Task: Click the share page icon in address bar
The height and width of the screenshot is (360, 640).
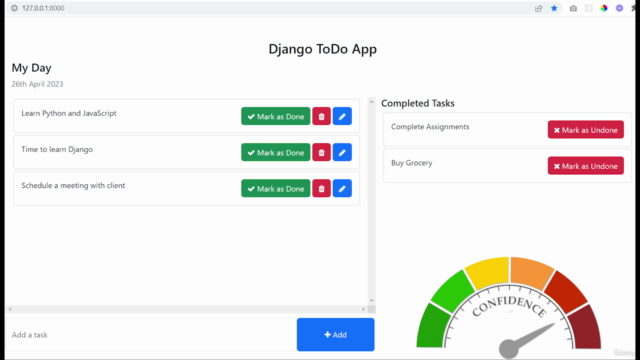Action: [538, 8]
